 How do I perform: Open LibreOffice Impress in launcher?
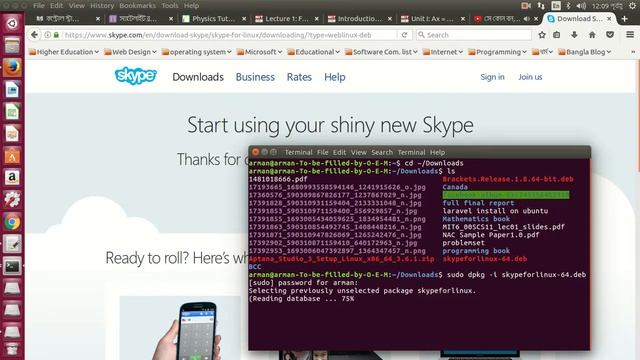click(12, 134)
